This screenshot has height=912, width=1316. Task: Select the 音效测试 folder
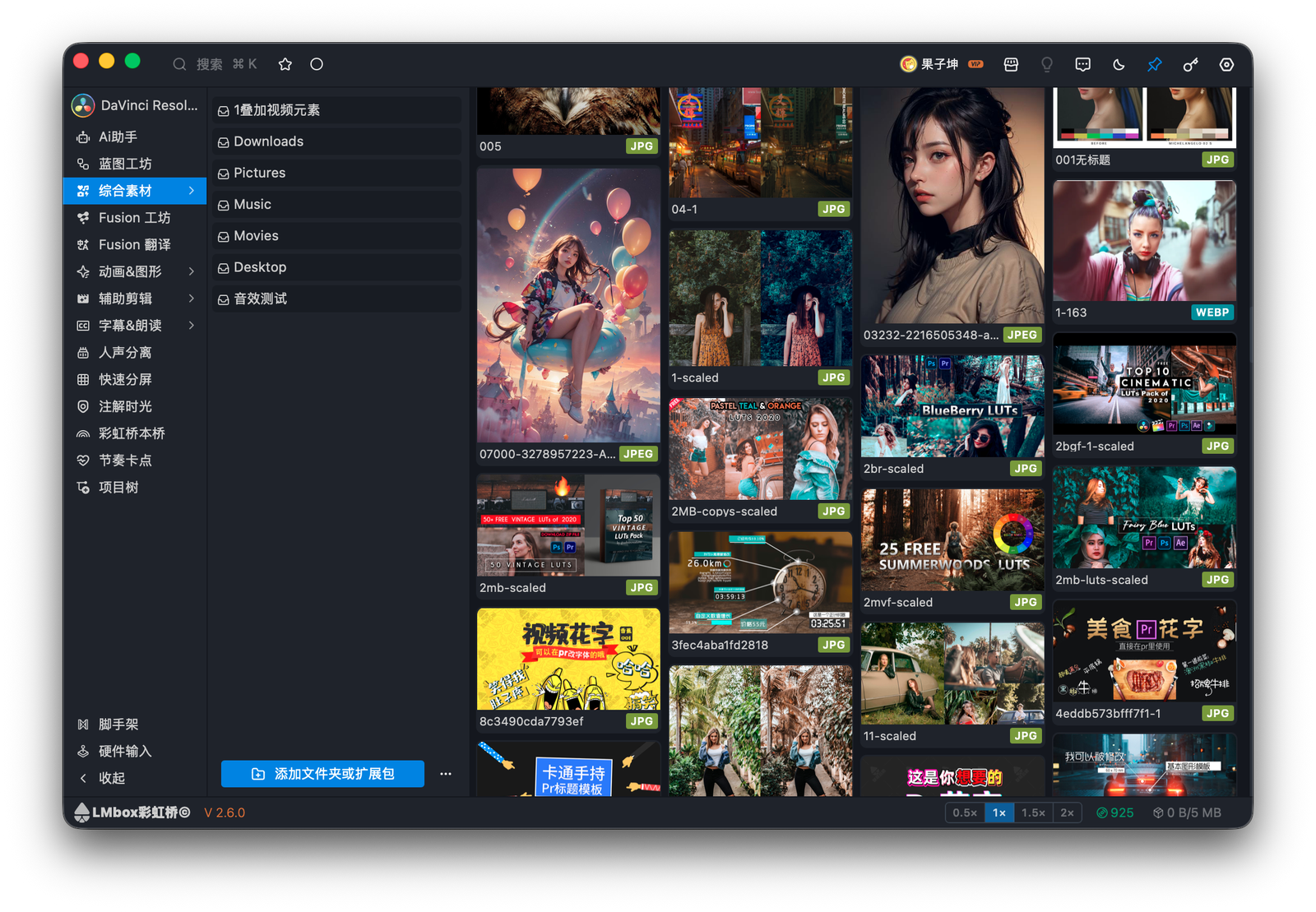point(337,299)
